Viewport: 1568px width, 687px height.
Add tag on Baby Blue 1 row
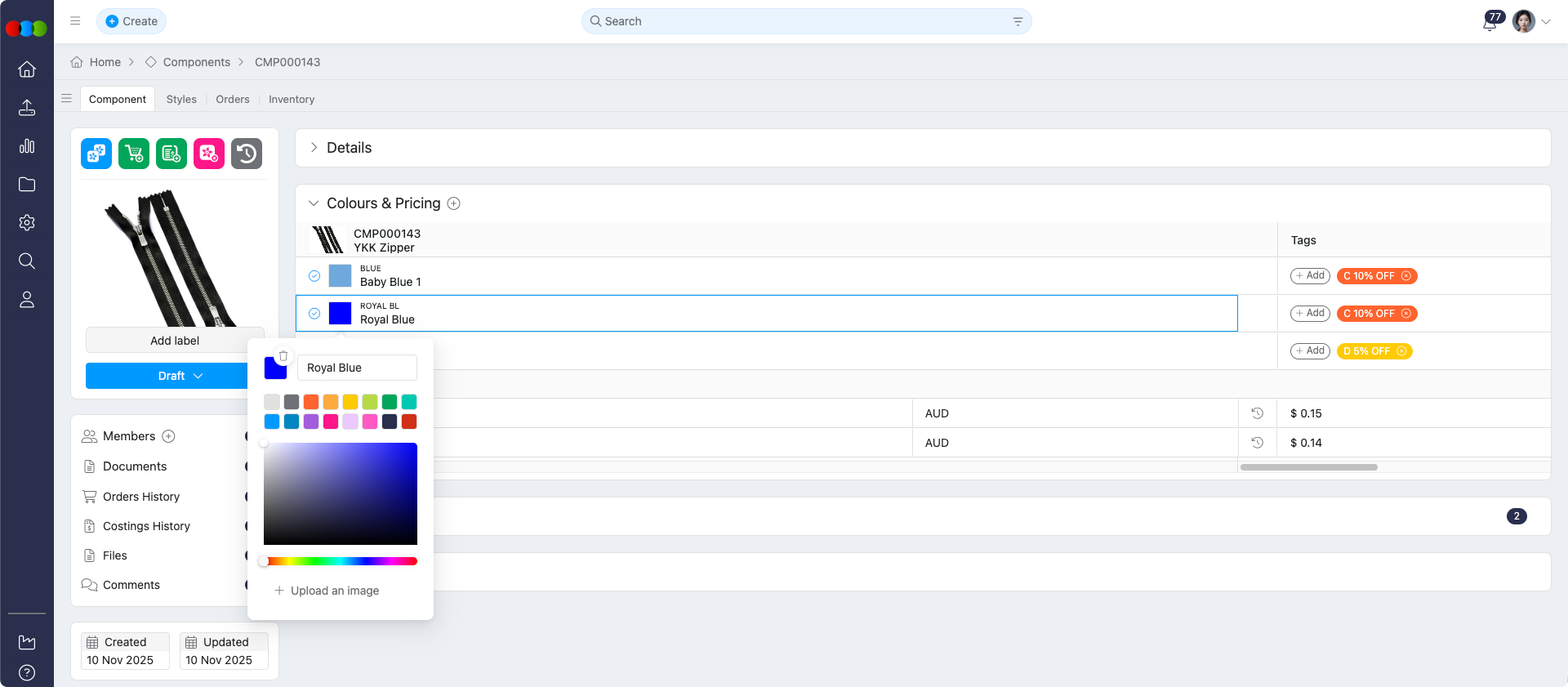pos(1310,276)
